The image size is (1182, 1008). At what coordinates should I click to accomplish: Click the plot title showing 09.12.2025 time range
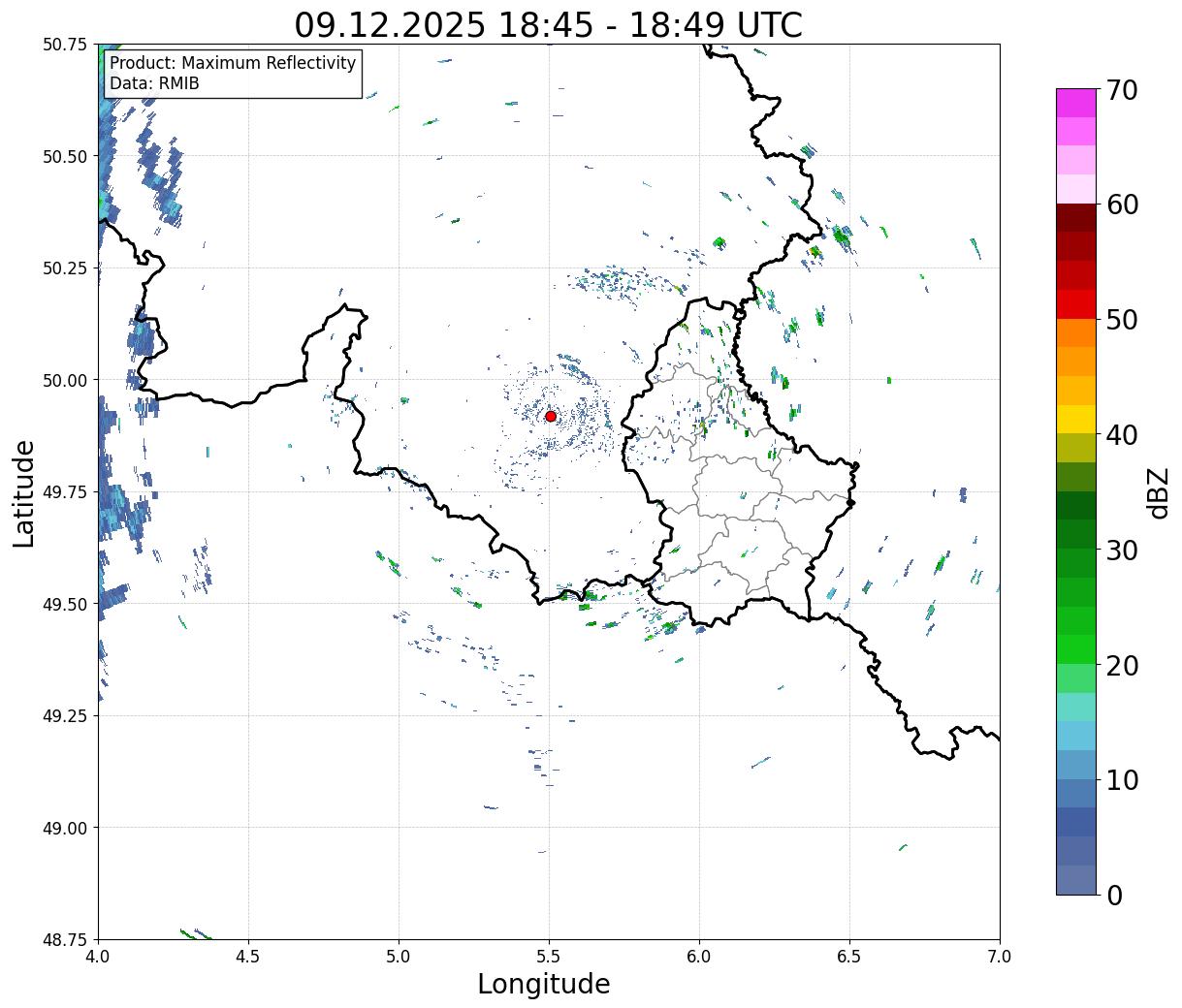point(549,25)
